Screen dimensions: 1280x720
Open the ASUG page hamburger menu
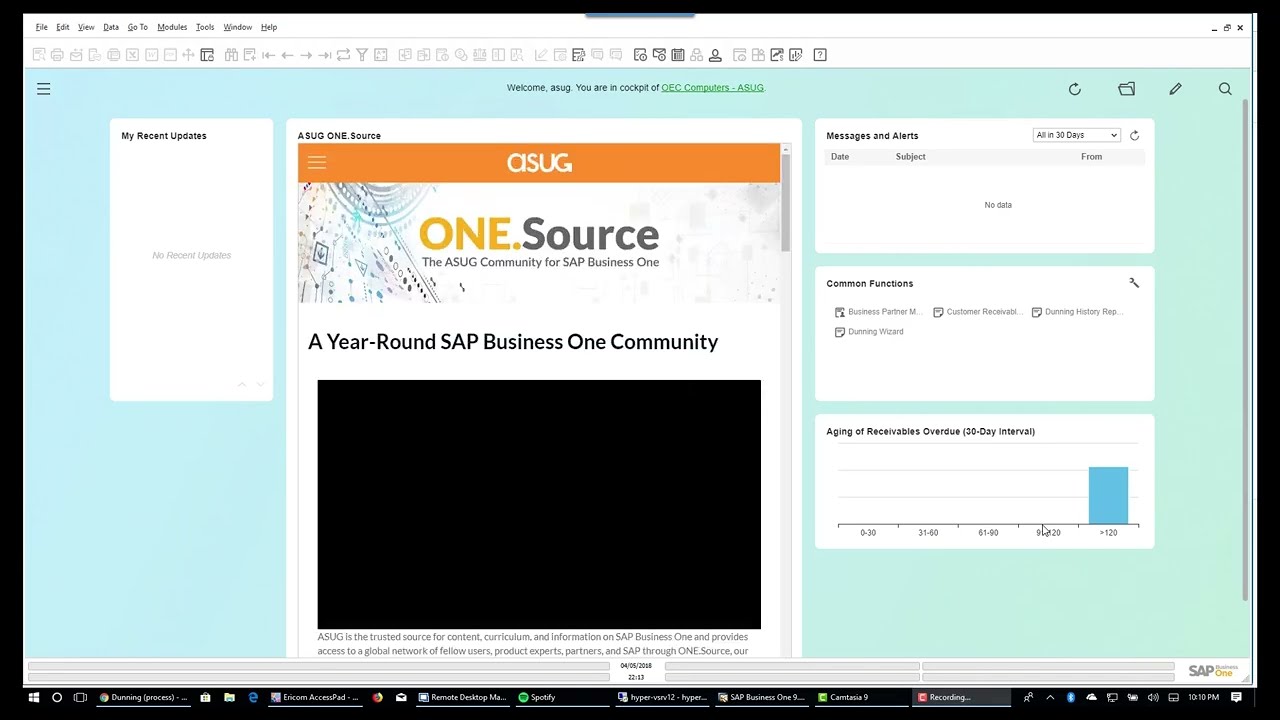317,162
